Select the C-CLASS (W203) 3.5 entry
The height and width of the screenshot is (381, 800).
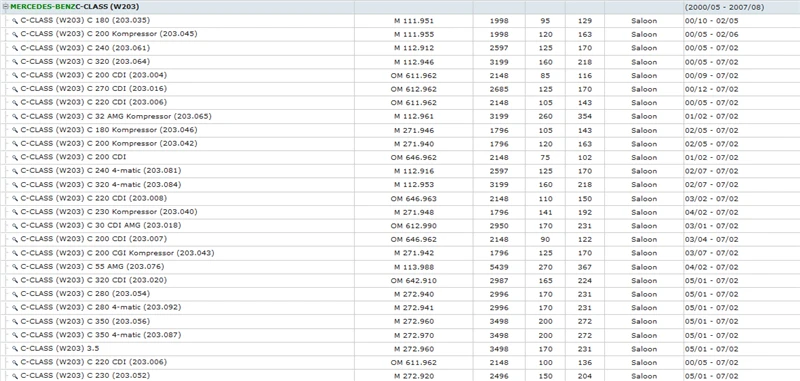click(x=60, y=349)
